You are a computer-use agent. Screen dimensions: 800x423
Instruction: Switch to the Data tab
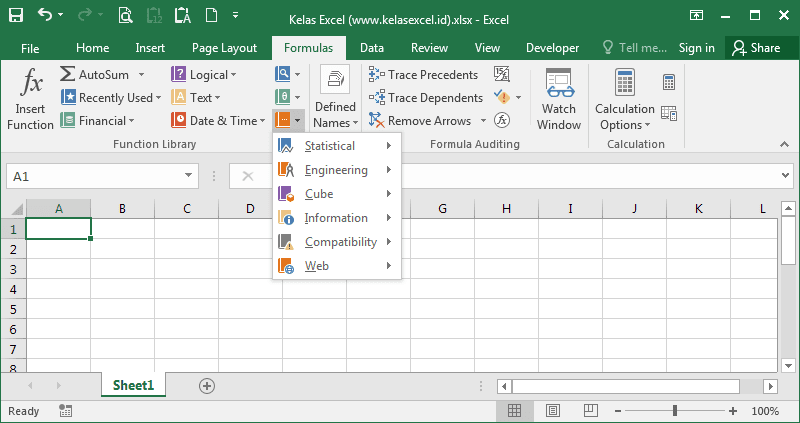372,48
